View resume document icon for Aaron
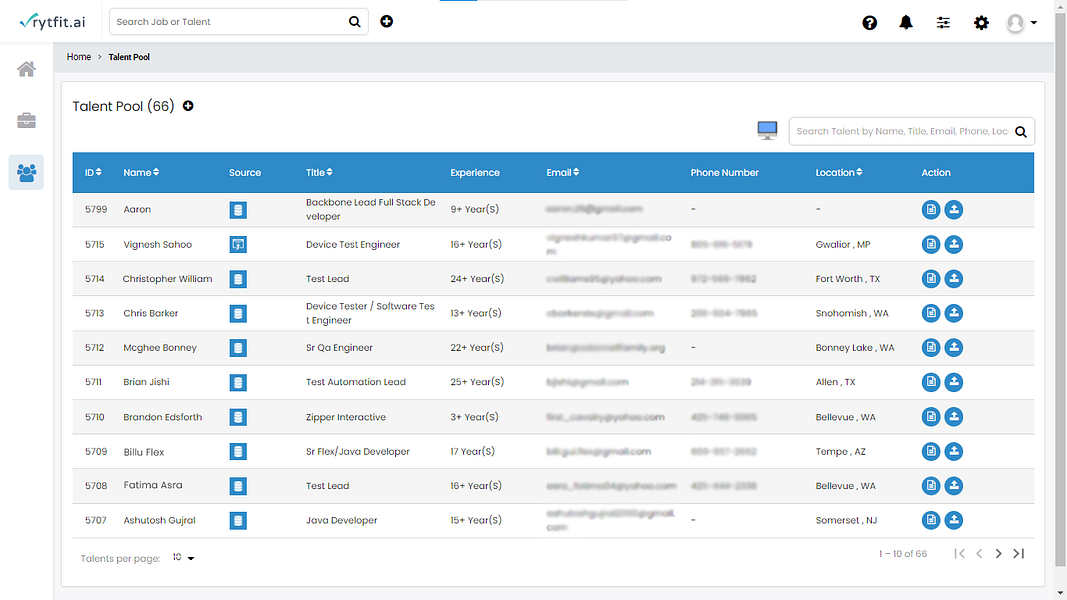Image resolution: width=1067 pixels, height=600 pixels. pyautogui.click(x=931, y=210)
